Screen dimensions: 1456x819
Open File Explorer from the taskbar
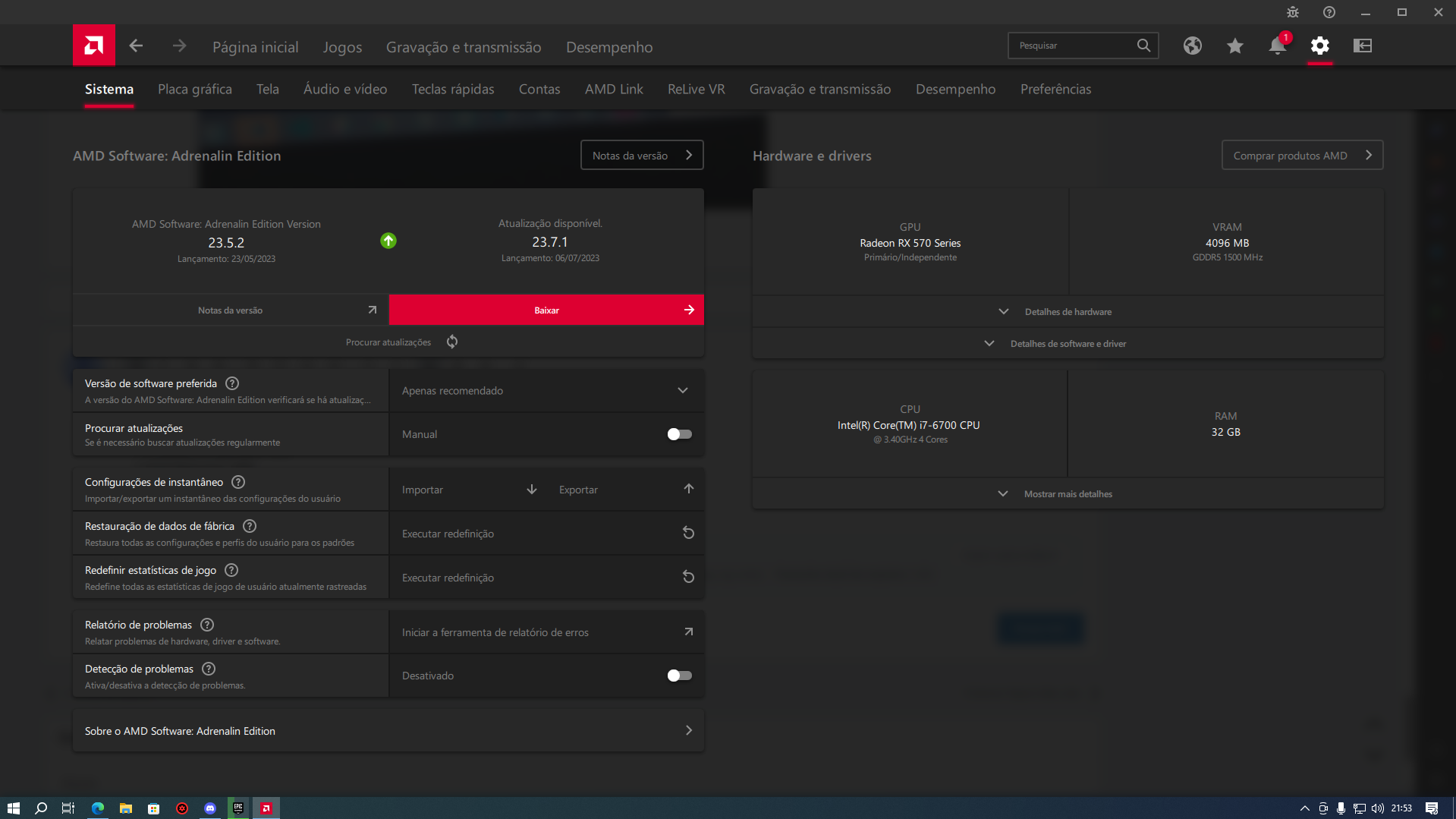[x=126, y=808]
